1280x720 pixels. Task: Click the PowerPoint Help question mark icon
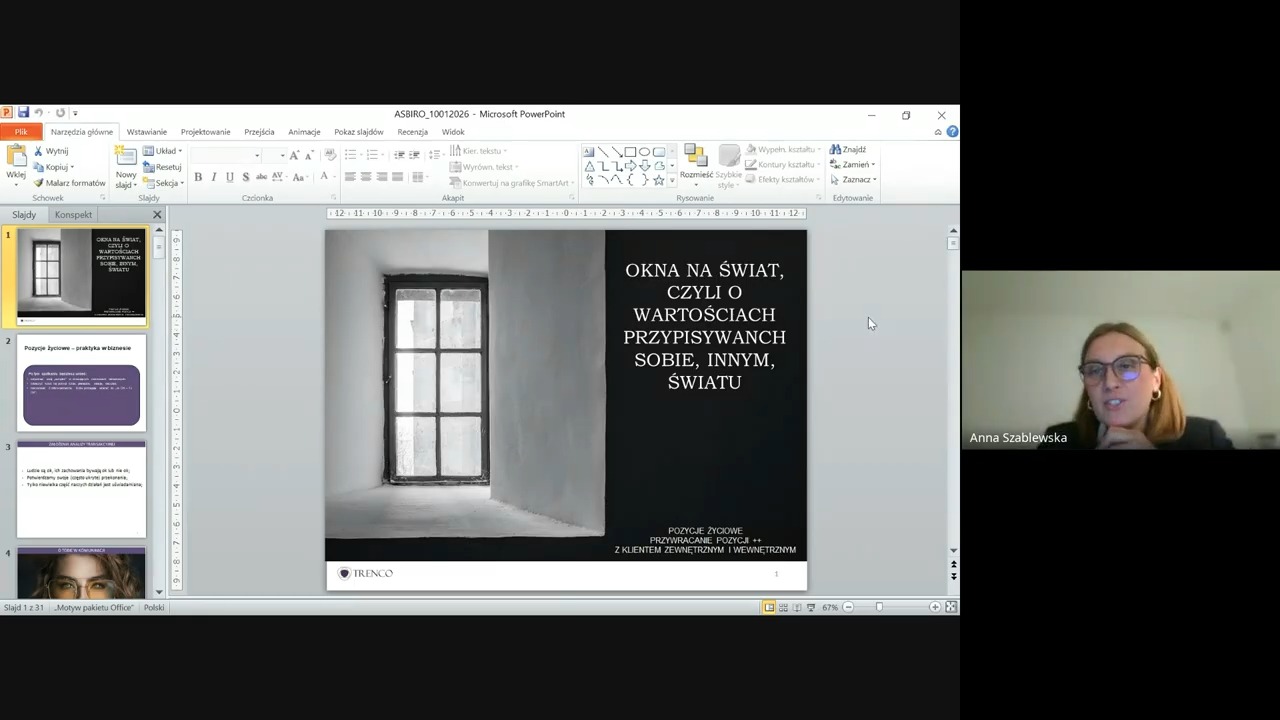click(952, 132)
